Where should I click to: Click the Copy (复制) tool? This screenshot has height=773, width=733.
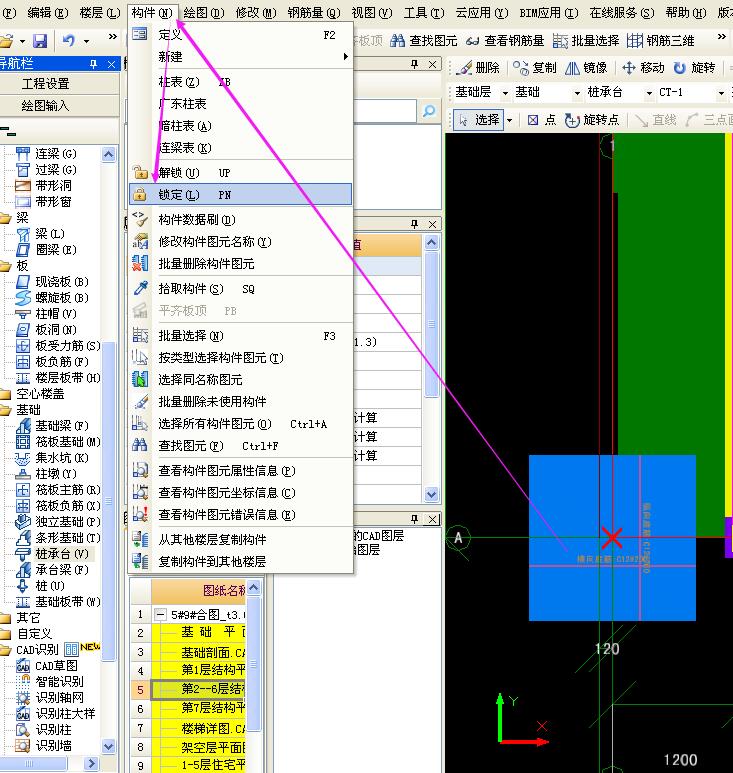click(x=535, y=68)
